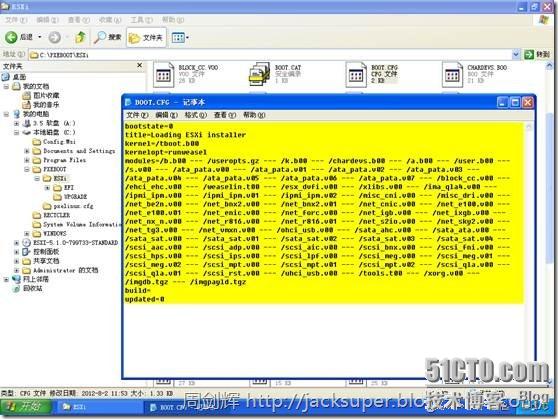
Task: Open the Back history dropdown arrow
Action: 40,37
